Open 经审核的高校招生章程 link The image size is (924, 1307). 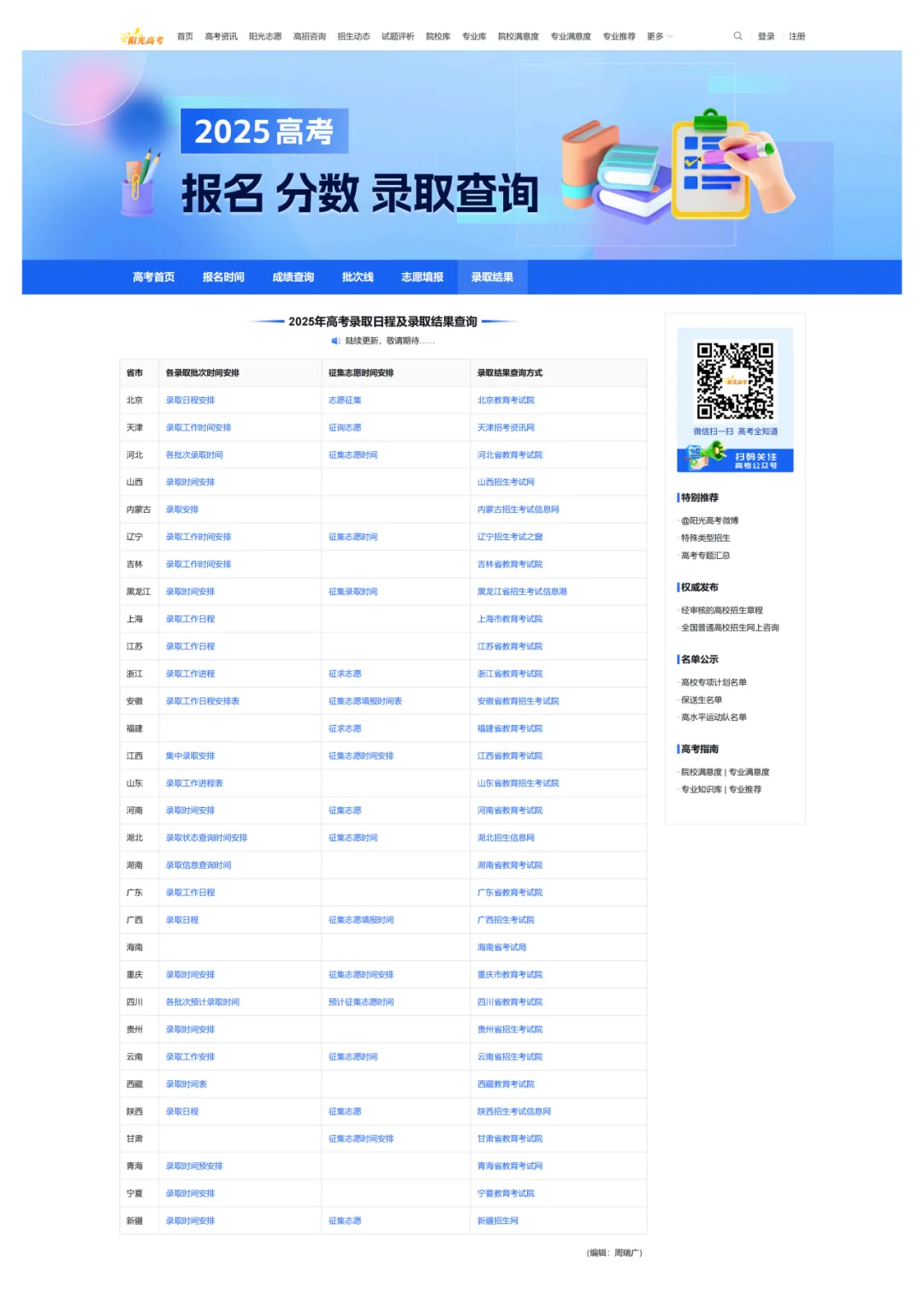tap(721, 611)
